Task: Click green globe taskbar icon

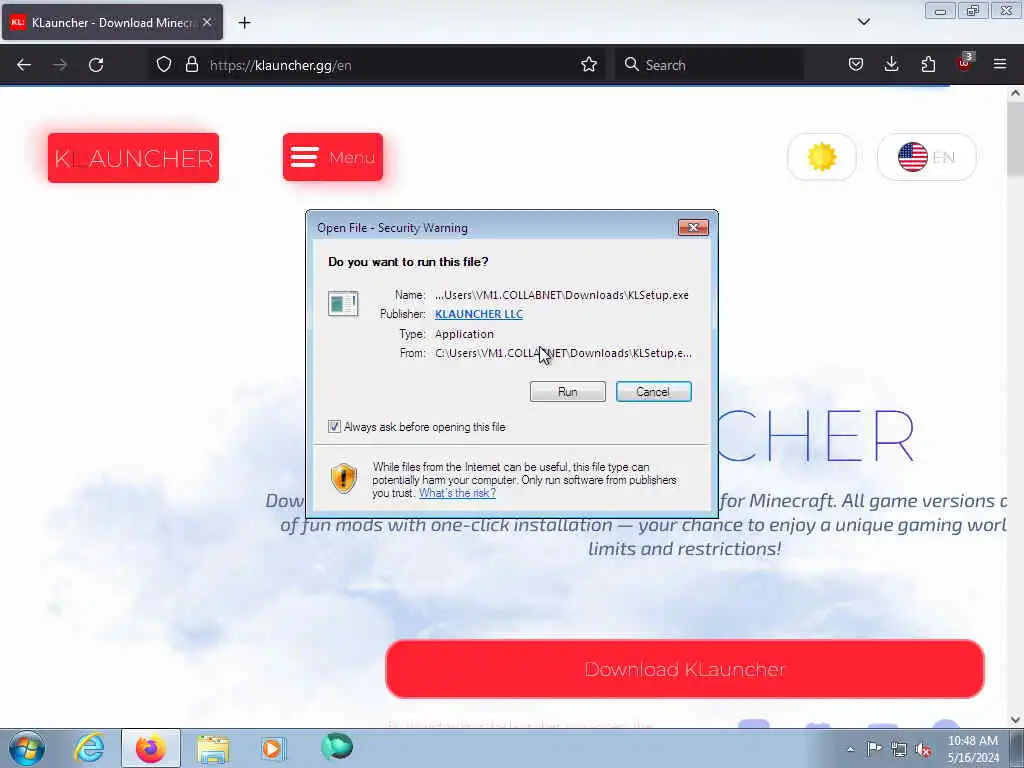Action: tap(336, 747)
